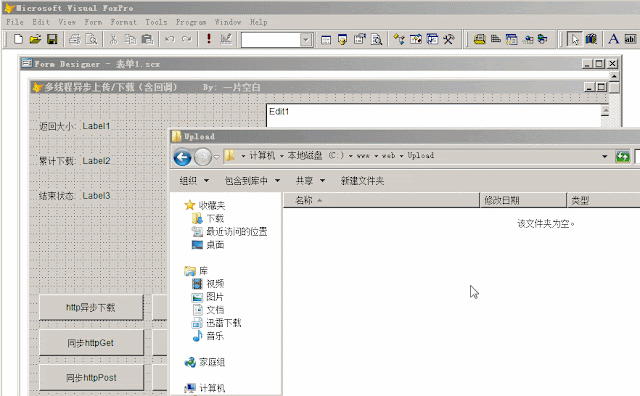Open the 包含到库中 dropdown
Screen dimensions: 640x396
click(x=252, y=180)
